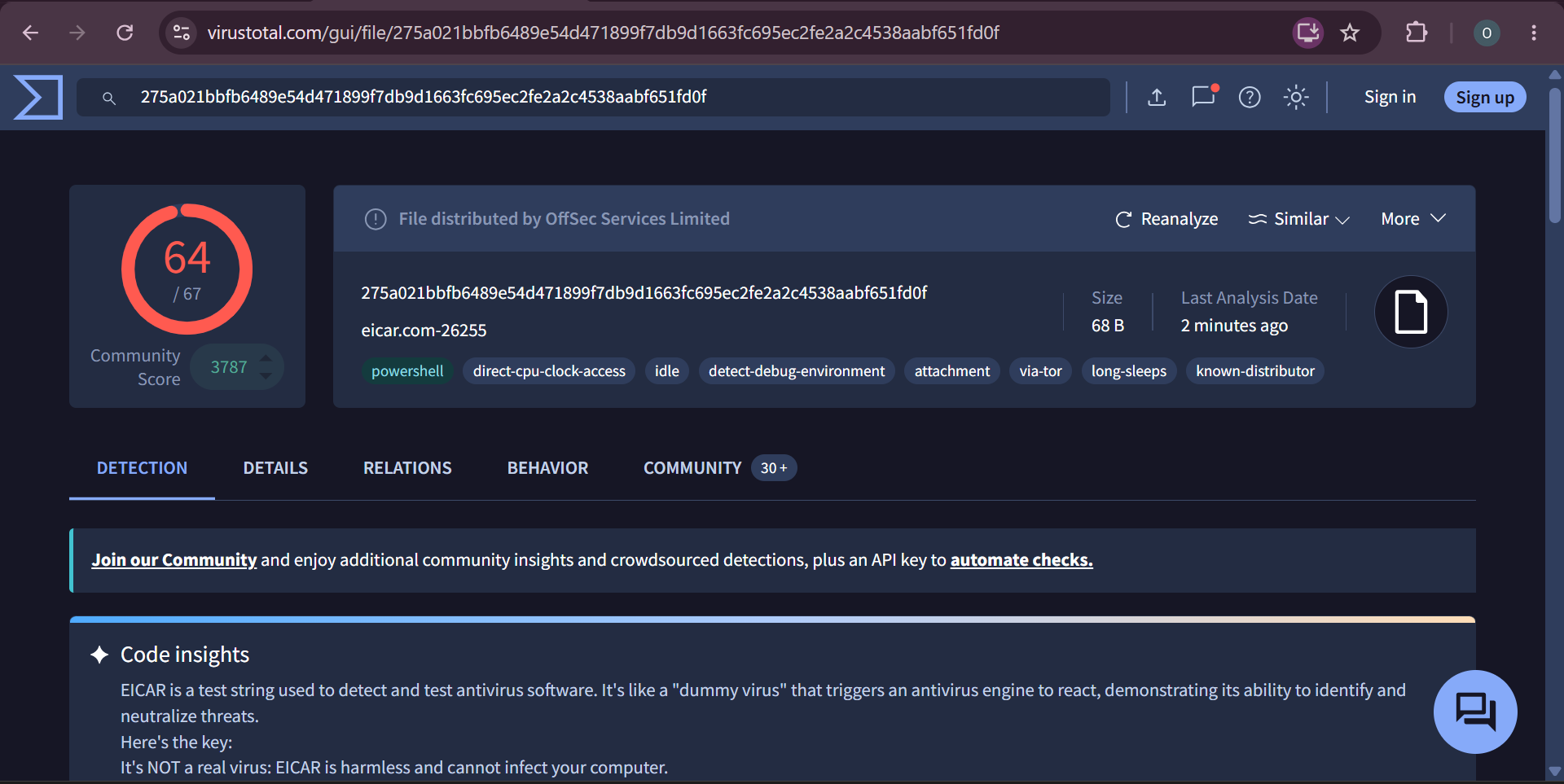Open the automate checks link

click(x=1021, y=560)
